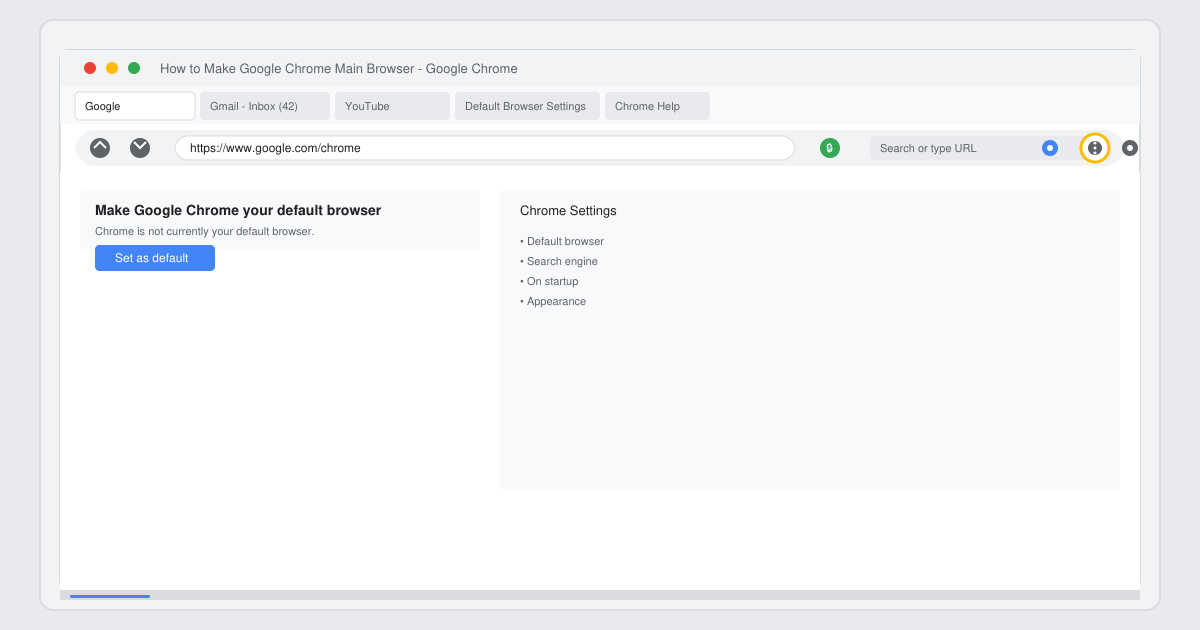The image size is (1200, 630).
Task: Minimize the window with the yellow button
Action: (x=112, y=68)
